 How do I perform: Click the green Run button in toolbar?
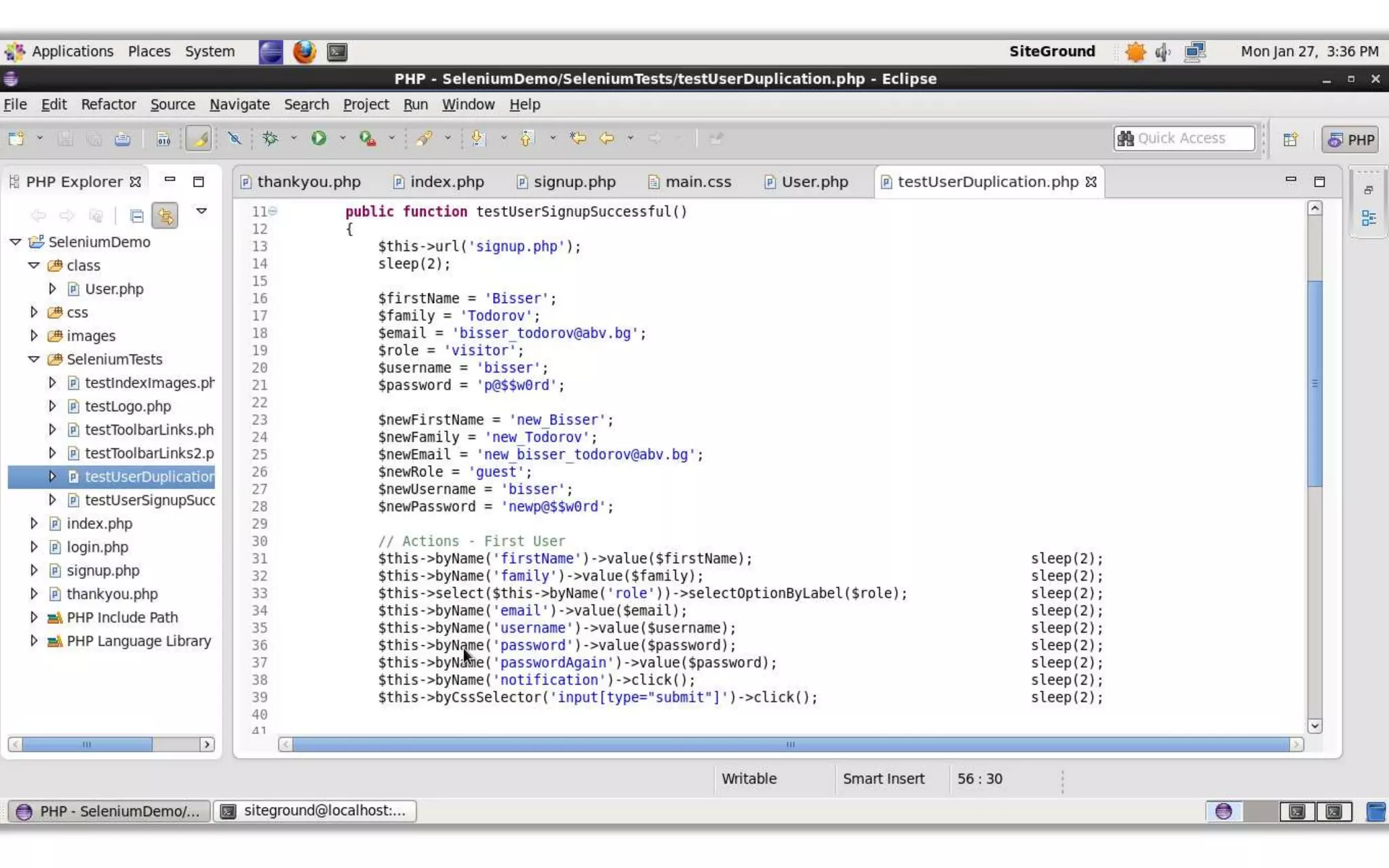point(318,138)
